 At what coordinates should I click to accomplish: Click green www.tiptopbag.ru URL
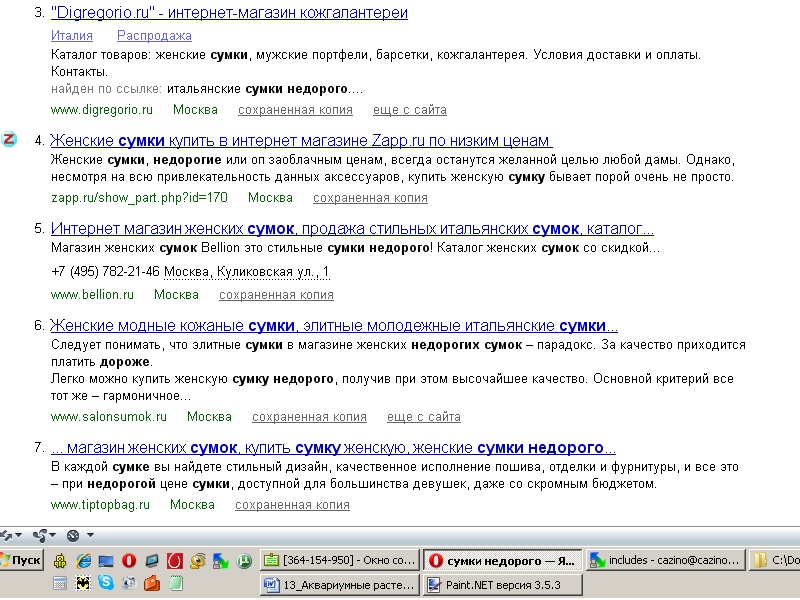tap(100, 505)
